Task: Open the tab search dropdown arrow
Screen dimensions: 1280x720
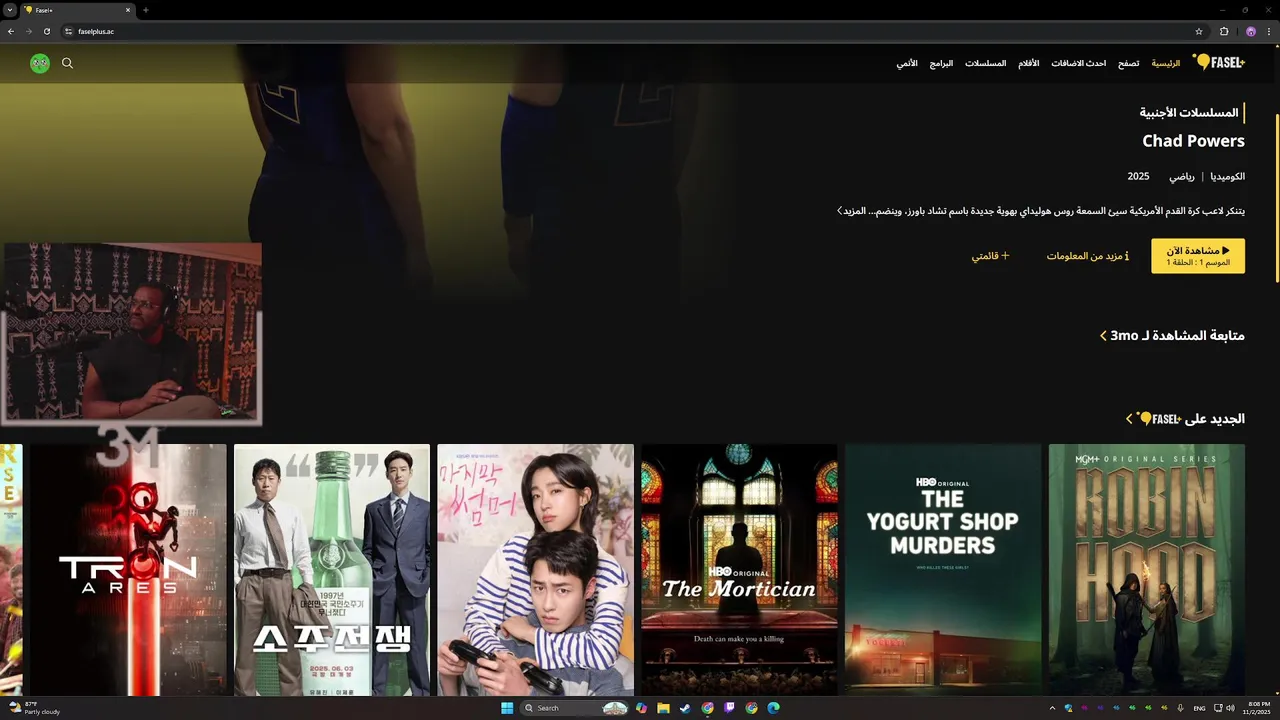Action: tap(9, 10)
